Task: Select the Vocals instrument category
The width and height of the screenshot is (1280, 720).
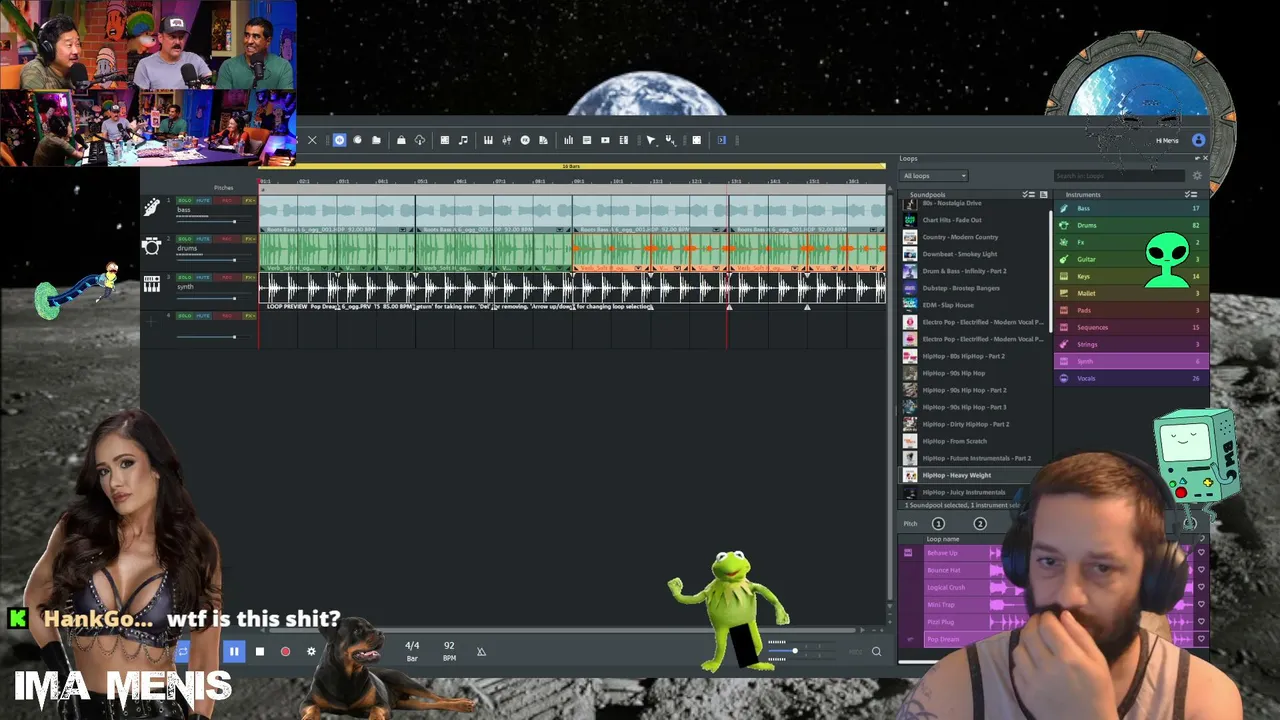Action: click(x=1131, y=378)
